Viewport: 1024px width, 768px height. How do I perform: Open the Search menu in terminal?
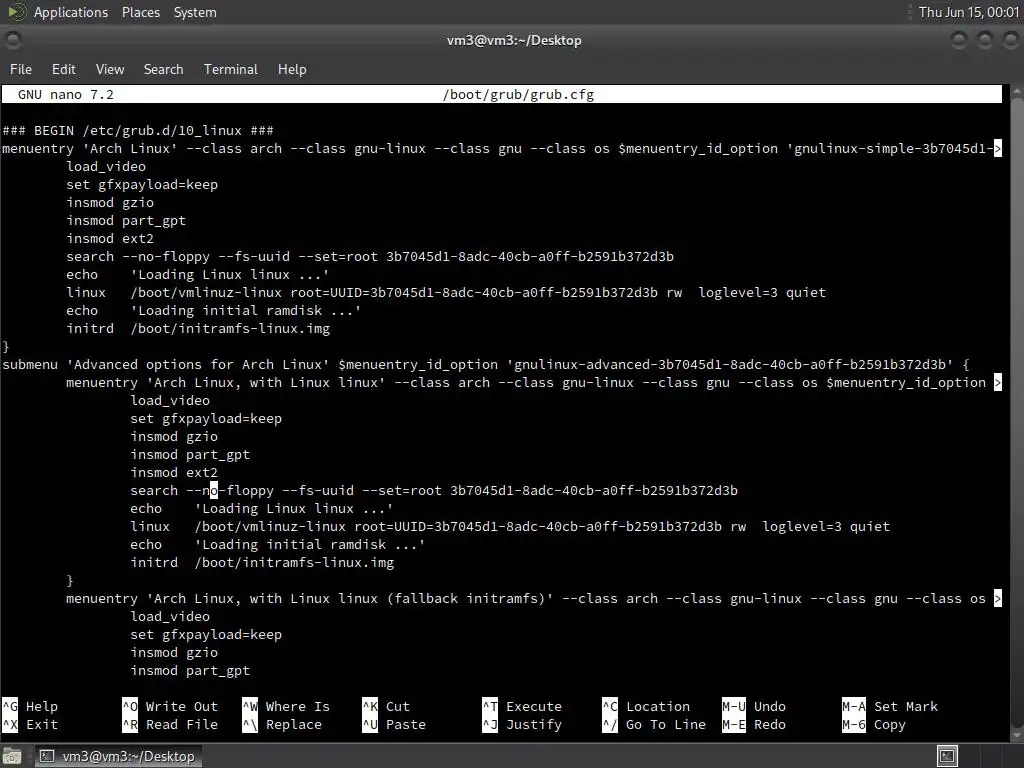pyautogui.click(x=163, y=69)
